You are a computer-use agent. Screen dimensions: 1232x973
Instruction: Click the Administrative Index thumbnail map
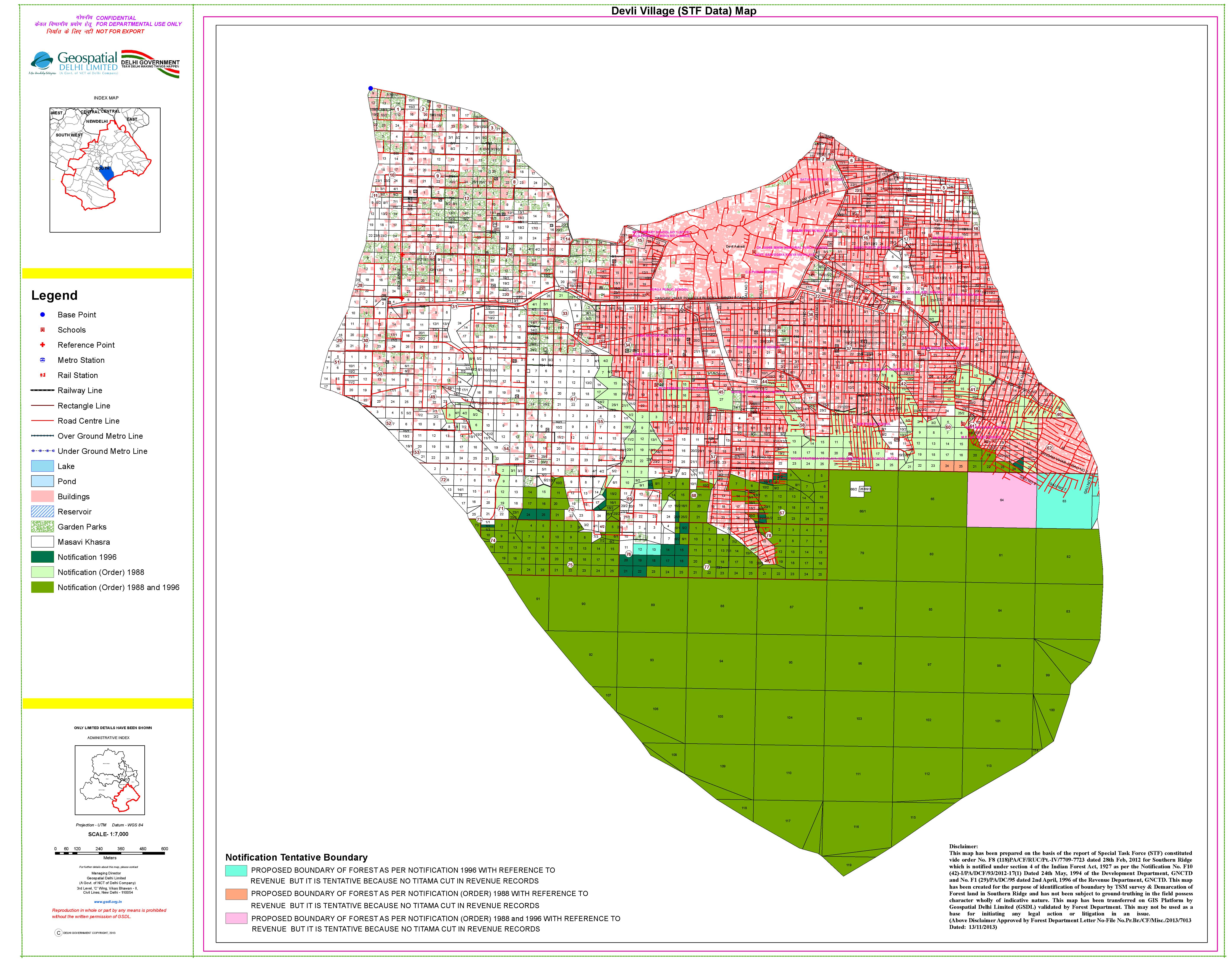coord(110,780)
